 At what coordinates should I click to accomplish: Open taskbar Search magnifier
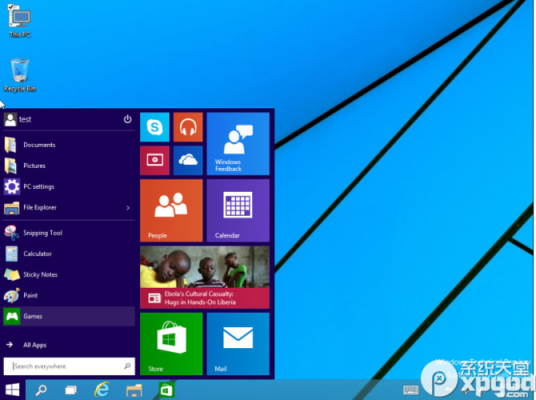(x=41, y=390)
